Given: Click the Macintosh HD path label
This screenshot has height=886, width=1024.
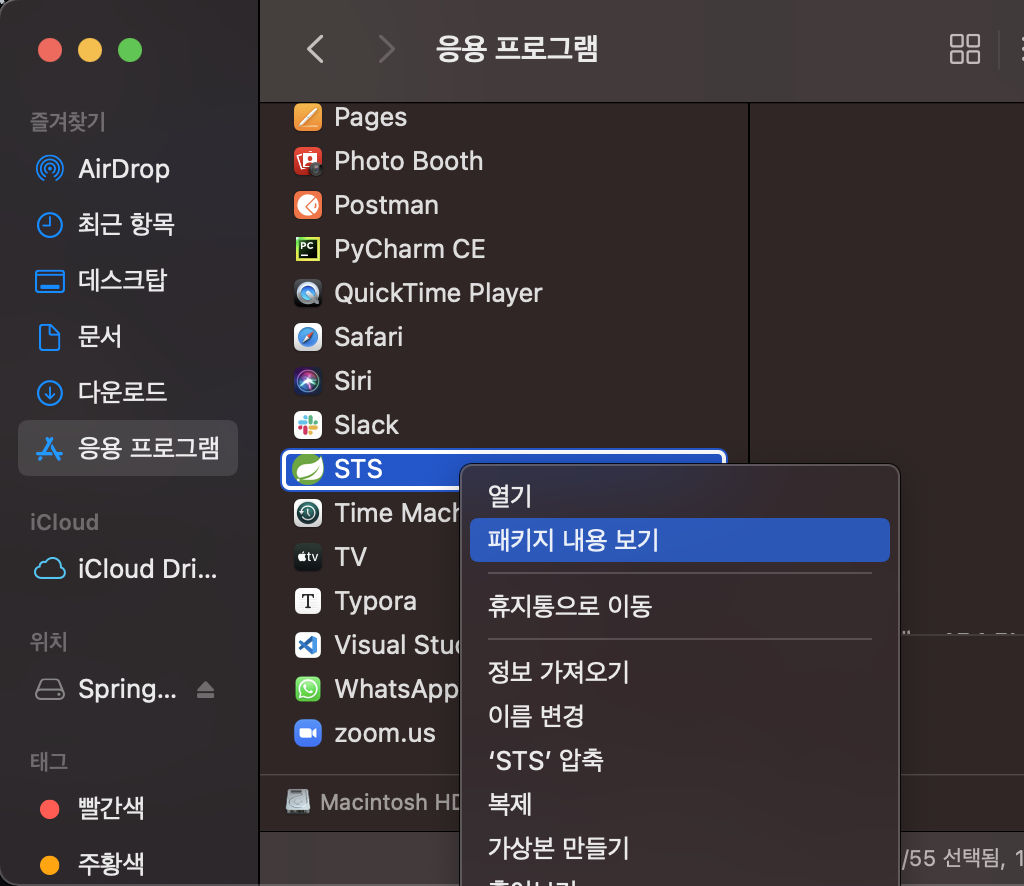Looking at the screenshot, I should (x=390, y=802).
